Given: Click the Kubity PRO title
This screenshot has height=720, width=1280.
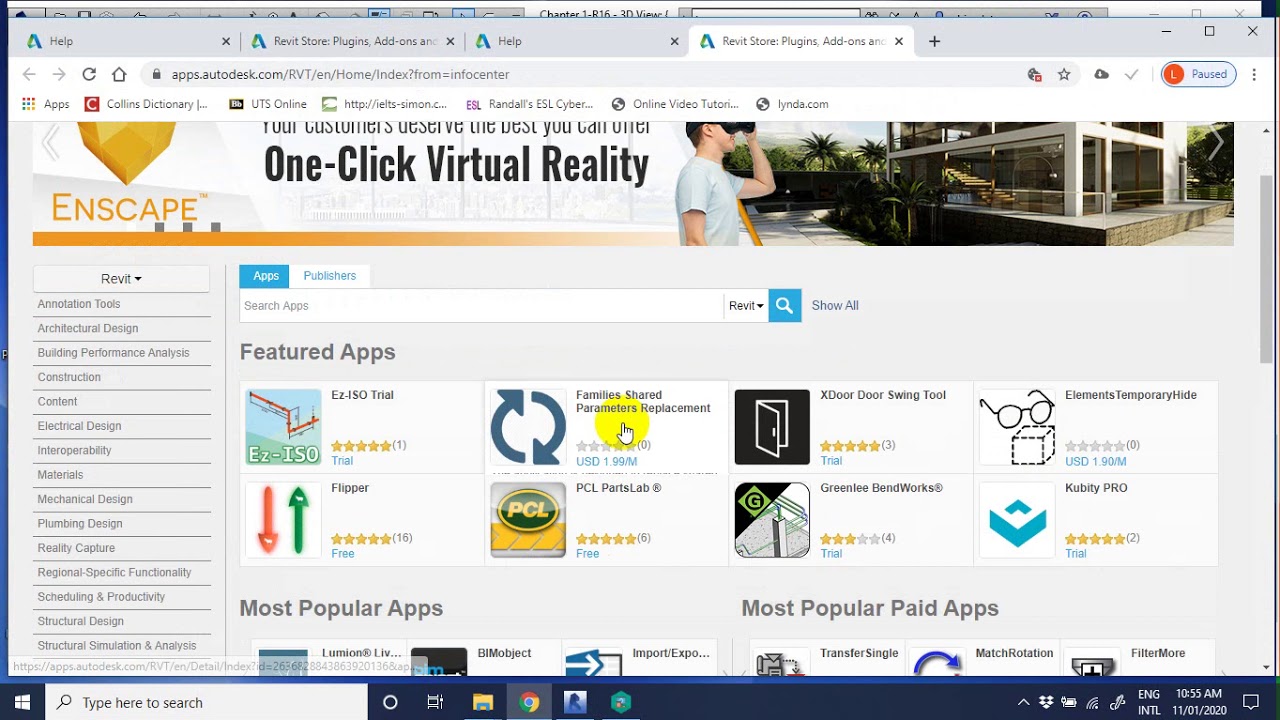Looking at the screenshot, I should point(1096,488).
